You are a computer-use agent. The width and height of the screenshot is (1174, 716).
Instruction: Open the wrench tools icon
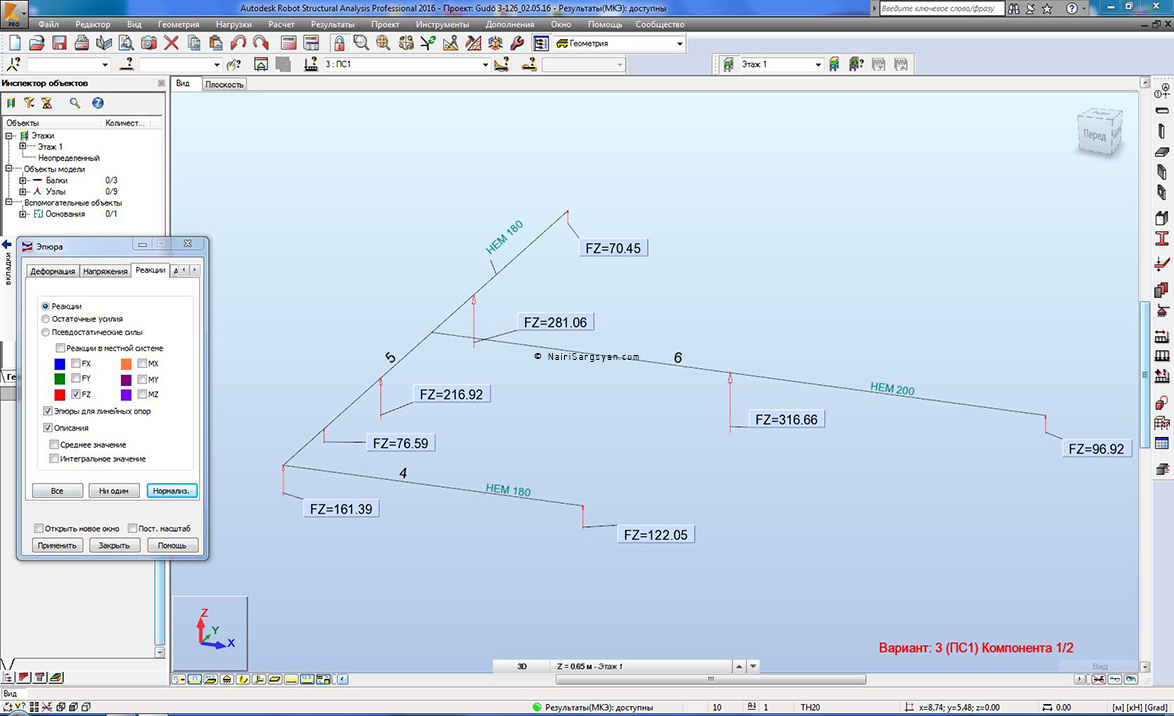coord(517,43)
